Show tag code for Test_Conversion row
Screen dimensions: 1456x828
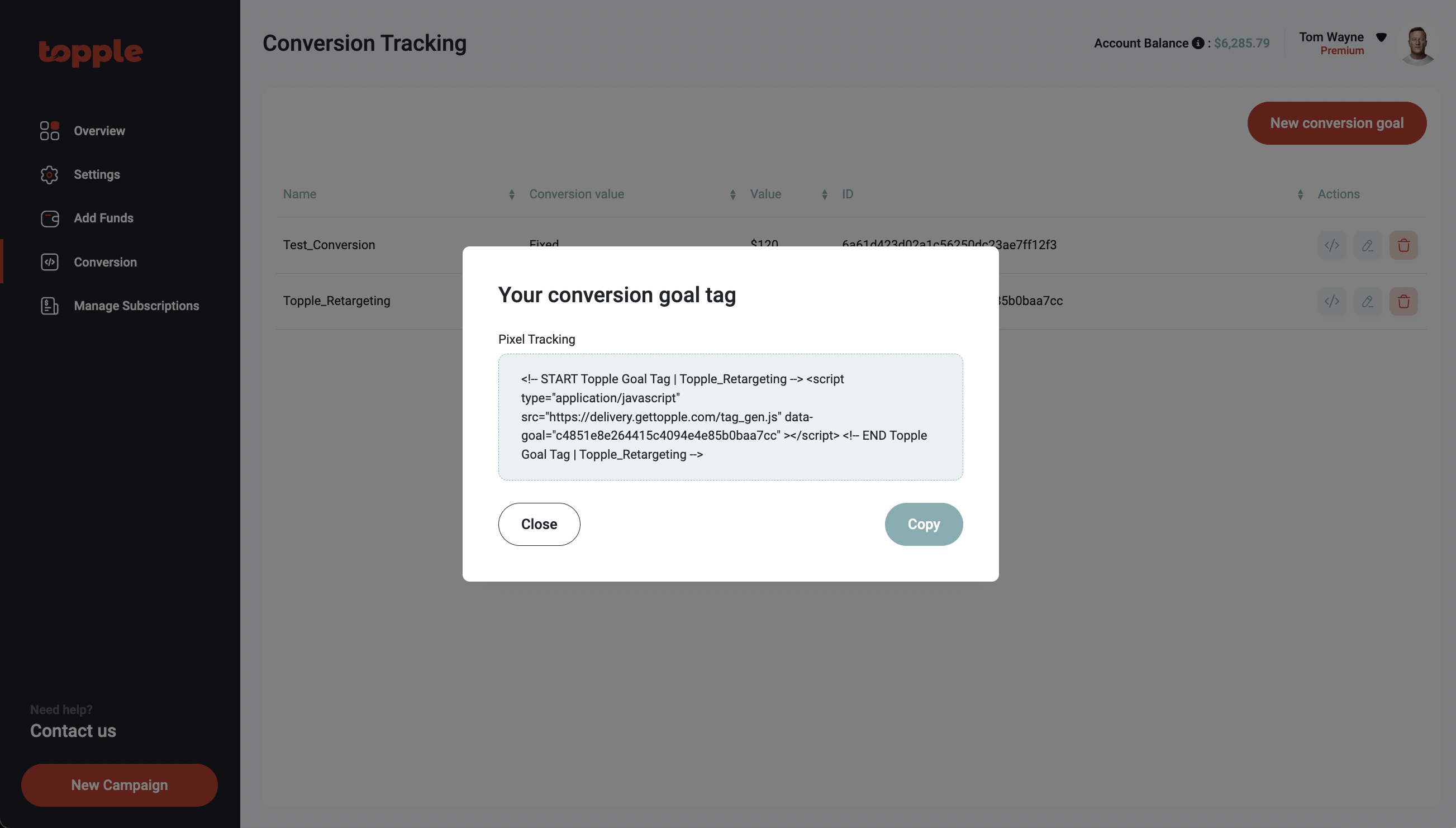[1331, 245]
